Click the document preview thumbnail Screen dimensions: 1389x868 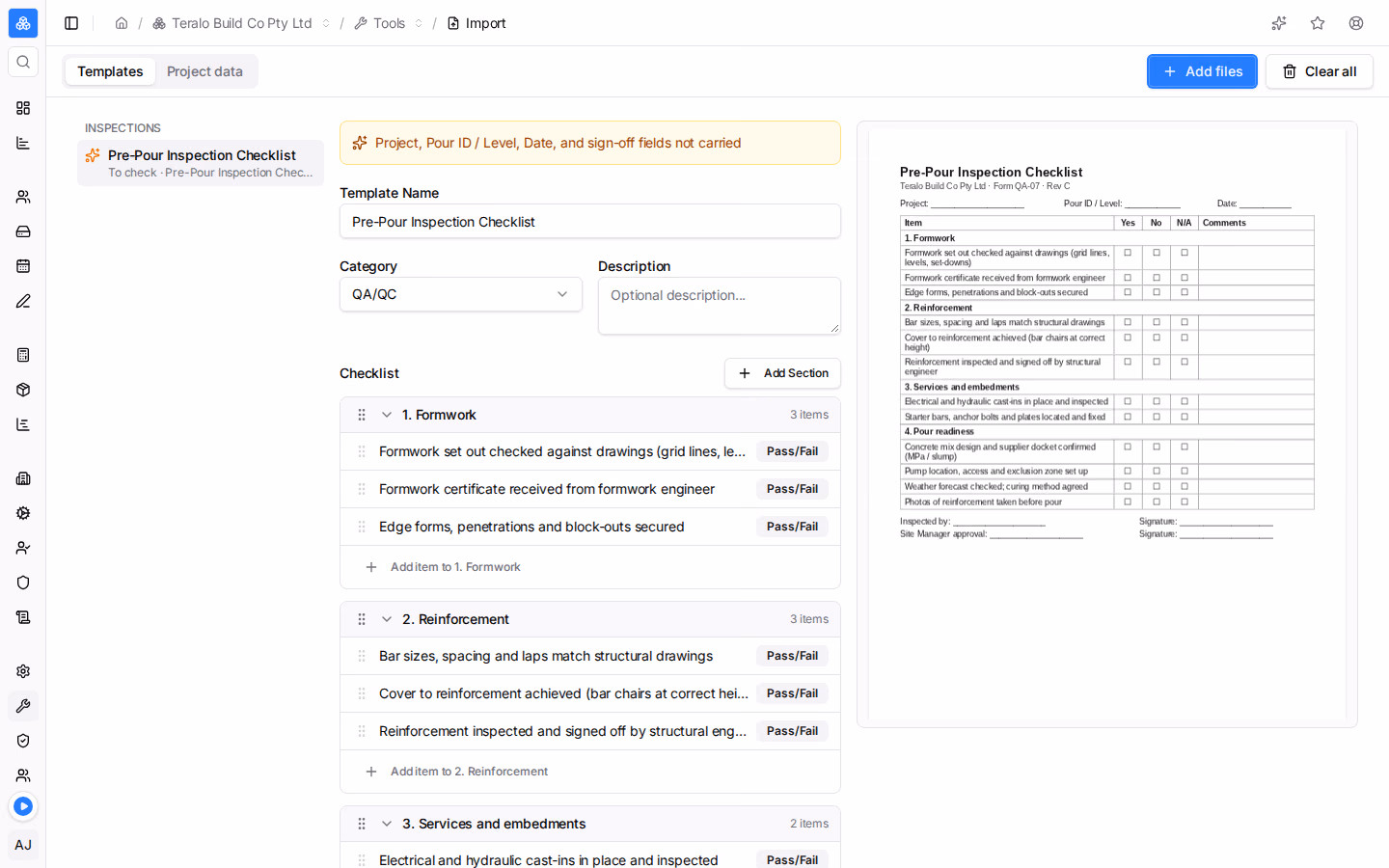1107,424
